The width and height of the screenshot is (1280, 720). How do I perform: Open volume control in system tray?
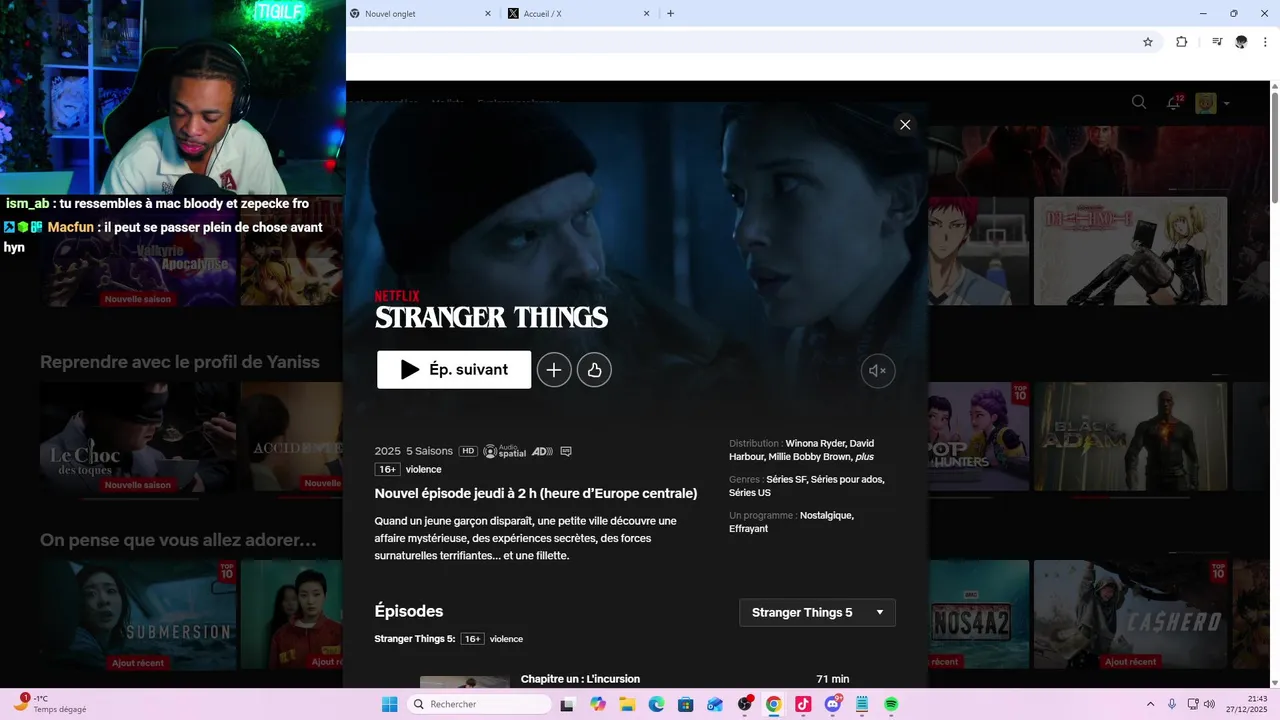click(x=1209, y=704)
